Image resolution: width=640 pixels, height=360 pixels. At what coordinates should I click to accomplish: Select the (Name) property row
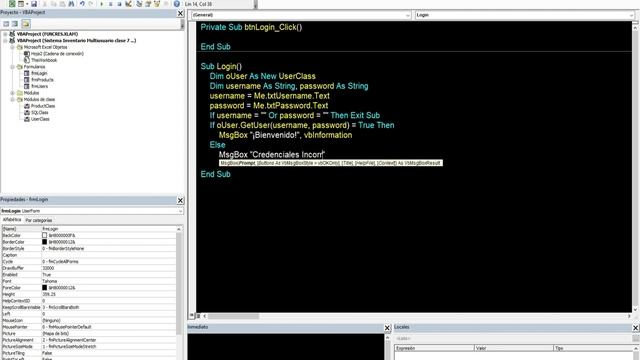point(89,229)
